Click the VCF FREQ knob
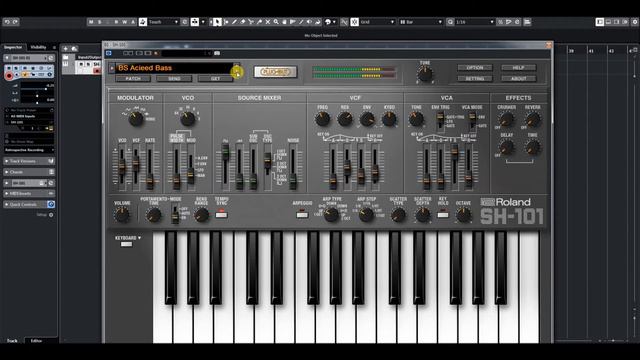Viewport: 640px width, 360px height. coord(322,119)
